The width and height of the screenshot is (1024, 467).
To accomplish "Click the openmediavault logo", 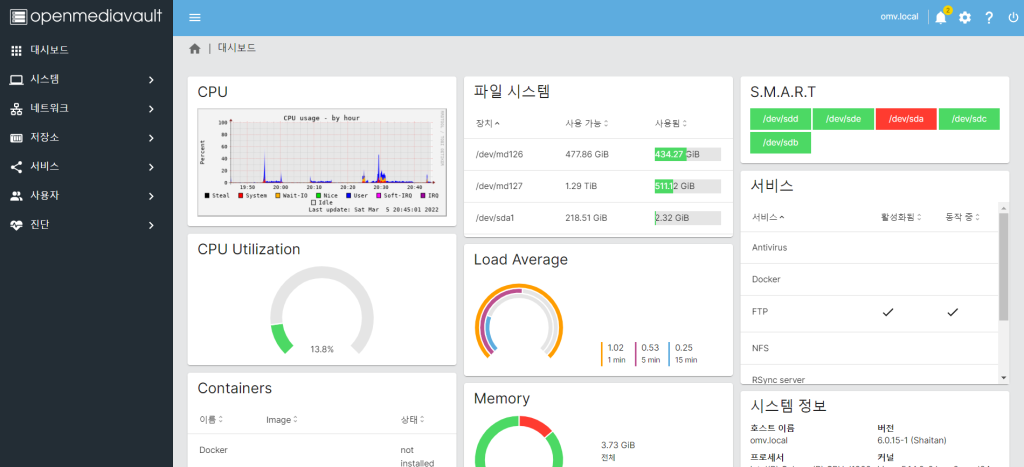I will pos(86,16).
